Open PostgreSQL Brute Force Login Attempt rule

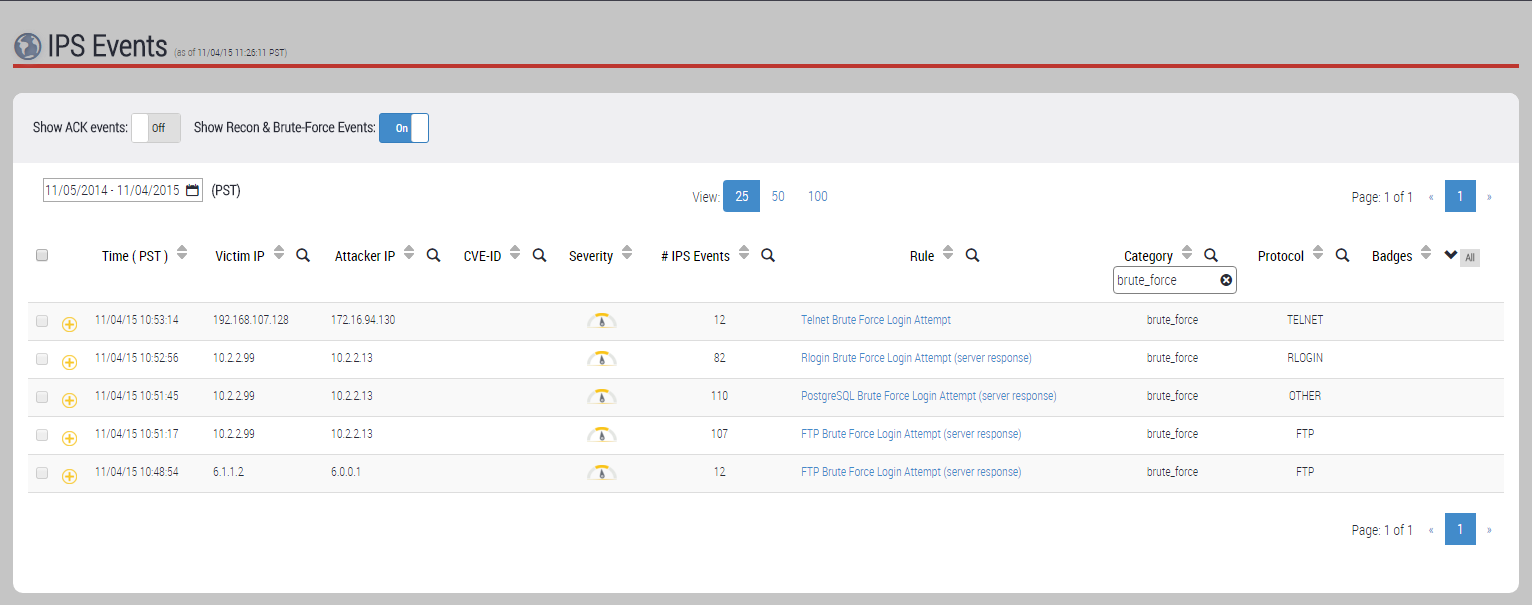point(929,396)
